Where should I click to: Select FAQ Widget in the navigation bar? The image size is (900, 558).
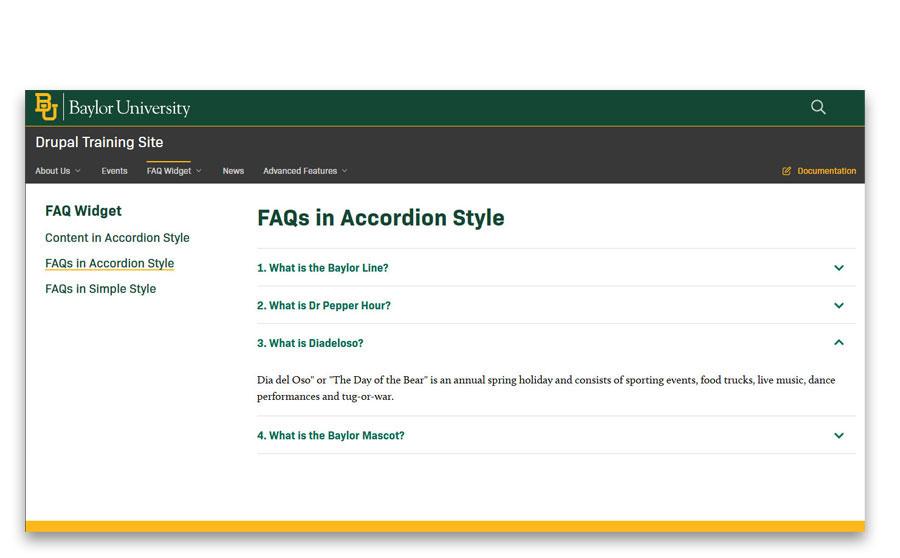tap(169, 171)
